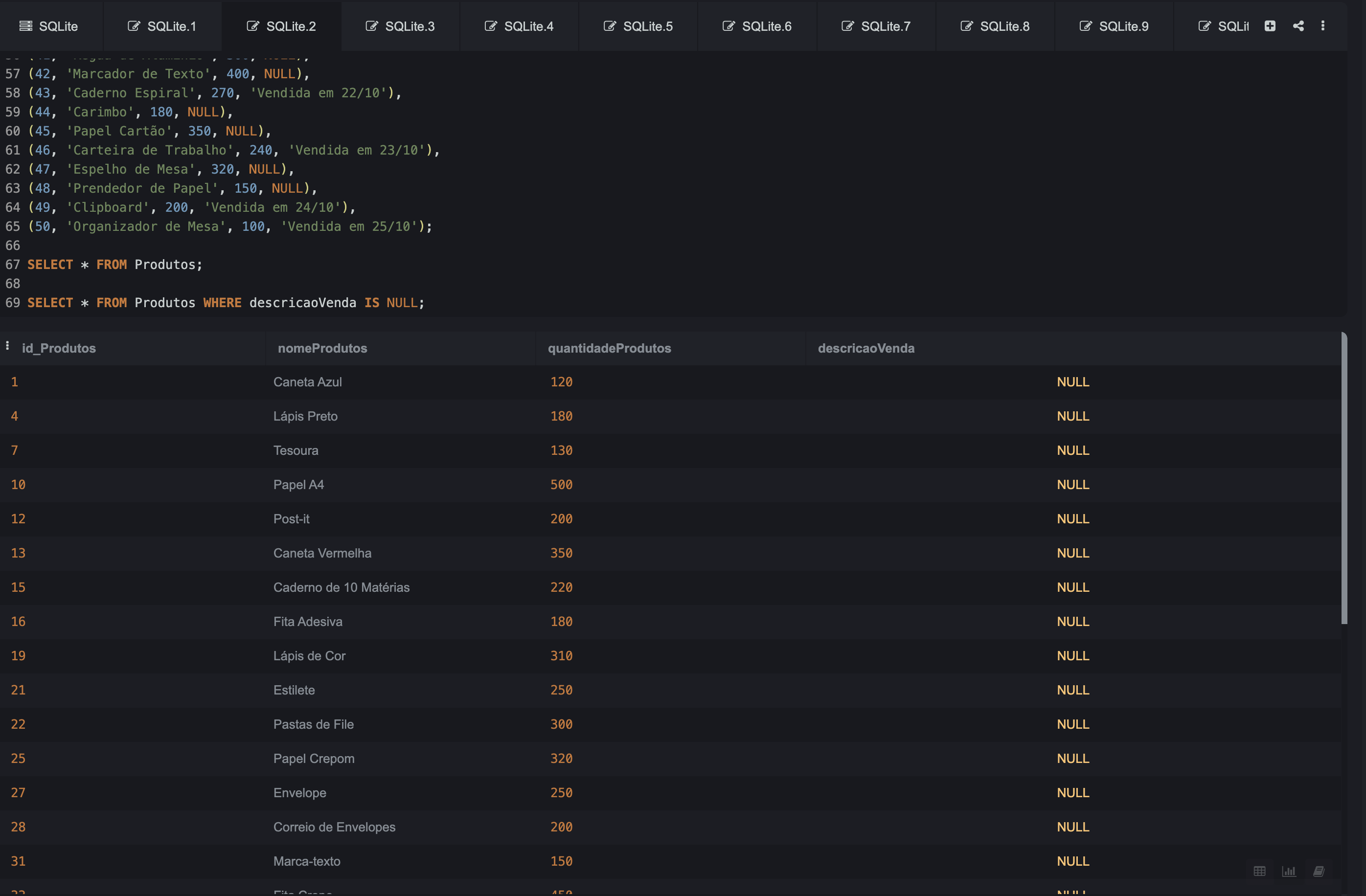Place cursor in the WHERE descricaoVenda IS NULL query line

[x=226, y=303]
